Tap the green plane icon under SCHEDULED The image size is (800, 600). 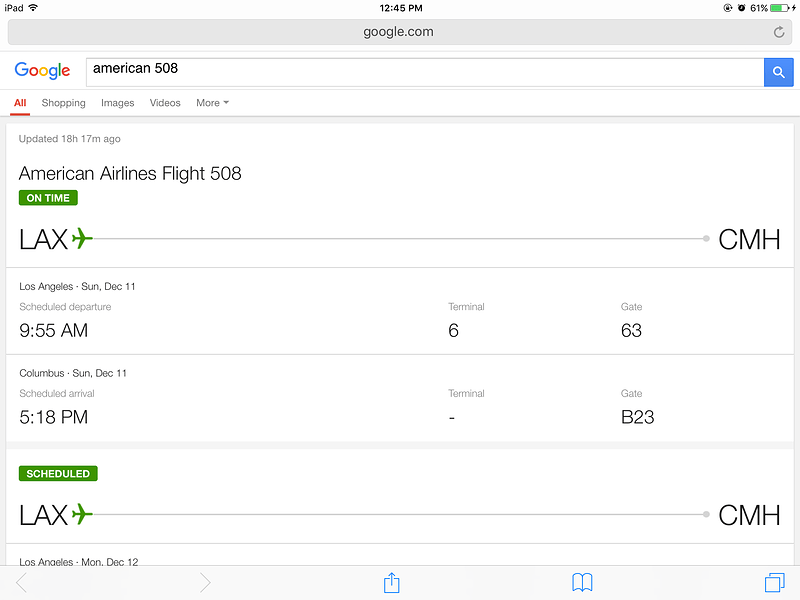(x=82, y=514)
